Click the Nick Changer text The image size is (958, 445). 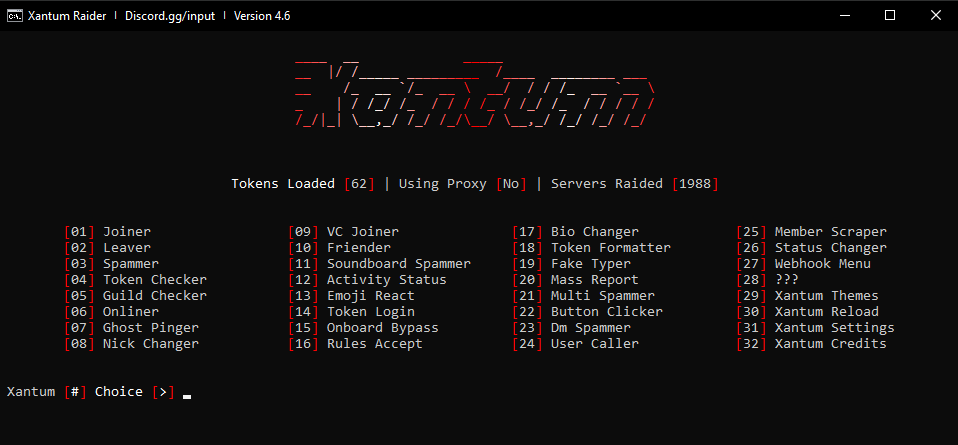[150, 344]
